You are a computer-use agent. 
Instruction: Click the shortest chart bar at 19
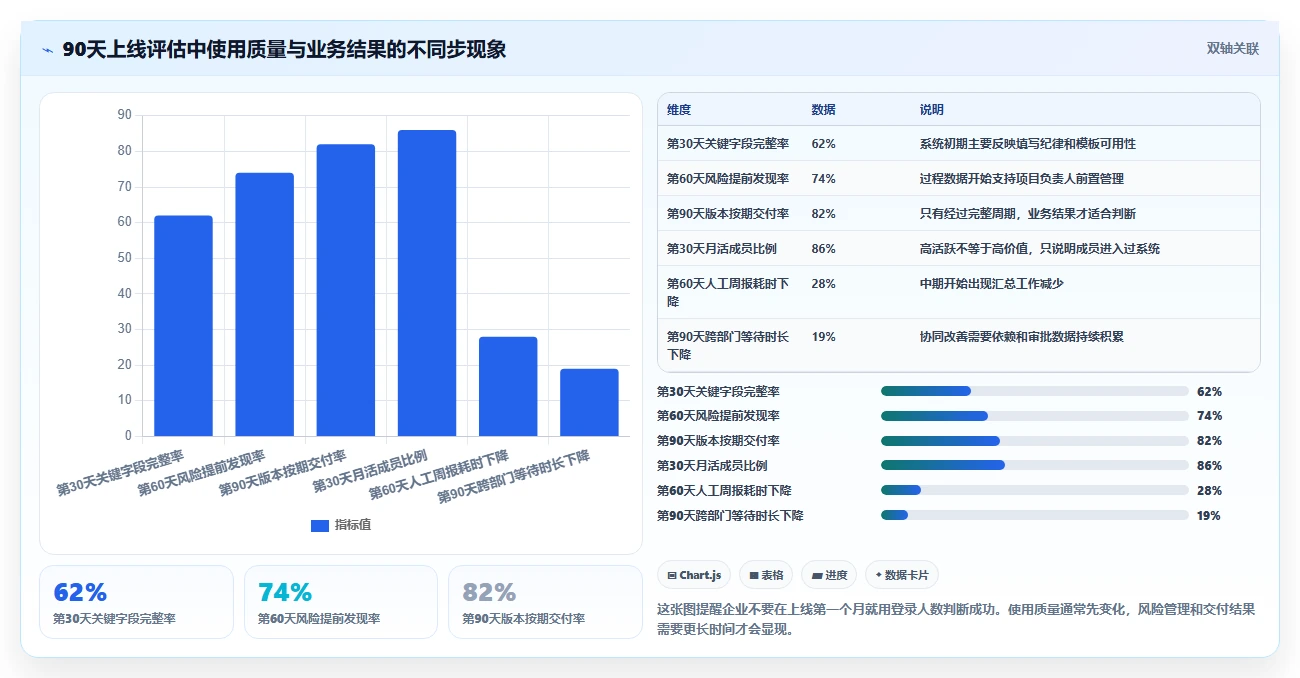pyautogui.click(x=589, y=402)
